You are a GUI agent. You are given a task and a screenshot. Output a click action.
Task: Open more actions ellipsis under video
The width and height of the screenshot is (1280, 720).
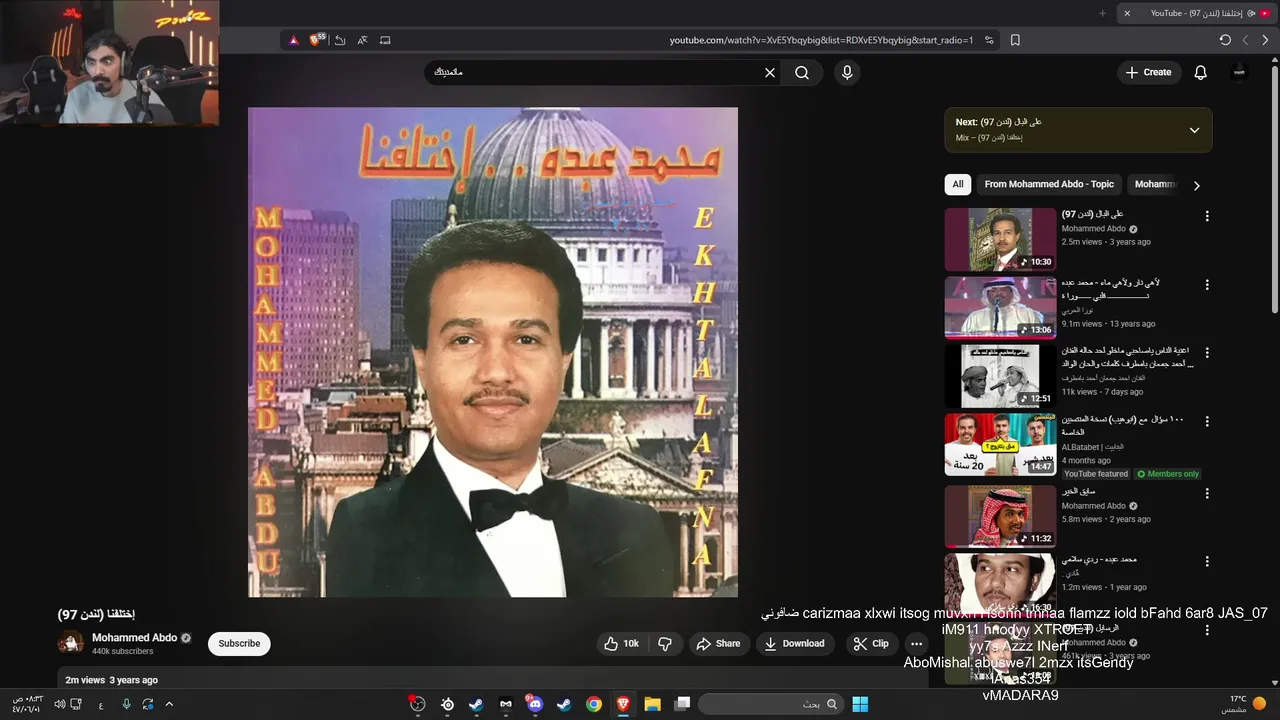click(x=916, y=643)
